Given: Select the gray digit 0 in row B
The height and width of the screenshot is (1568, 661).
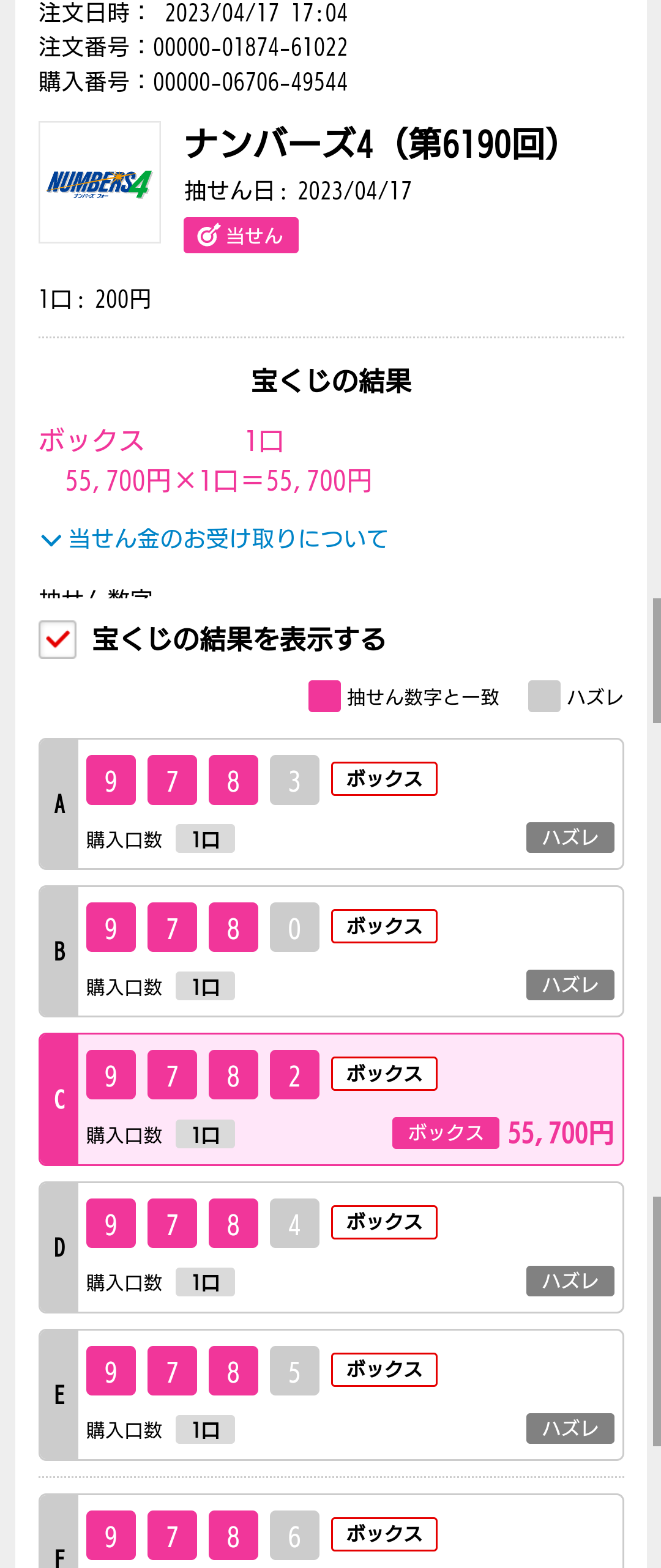Looking at the screenshot, I should coord(294,927).
